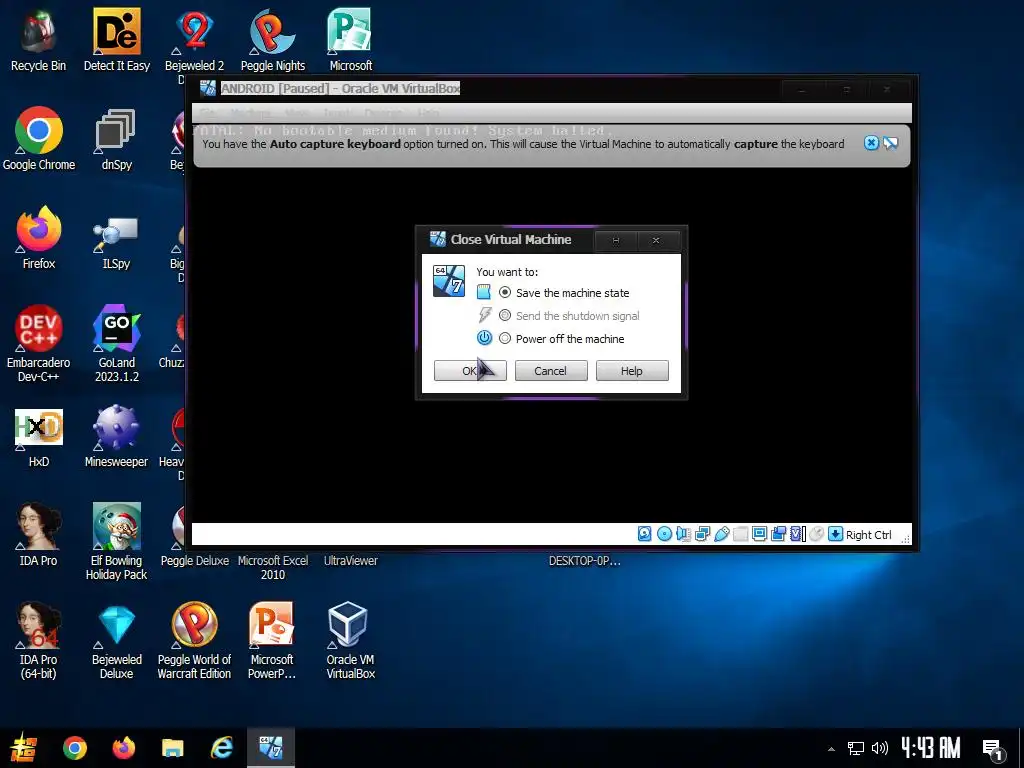
Task: Open Oracle VM VirtualBox desktop shortcut
Action: pos(350,641)
